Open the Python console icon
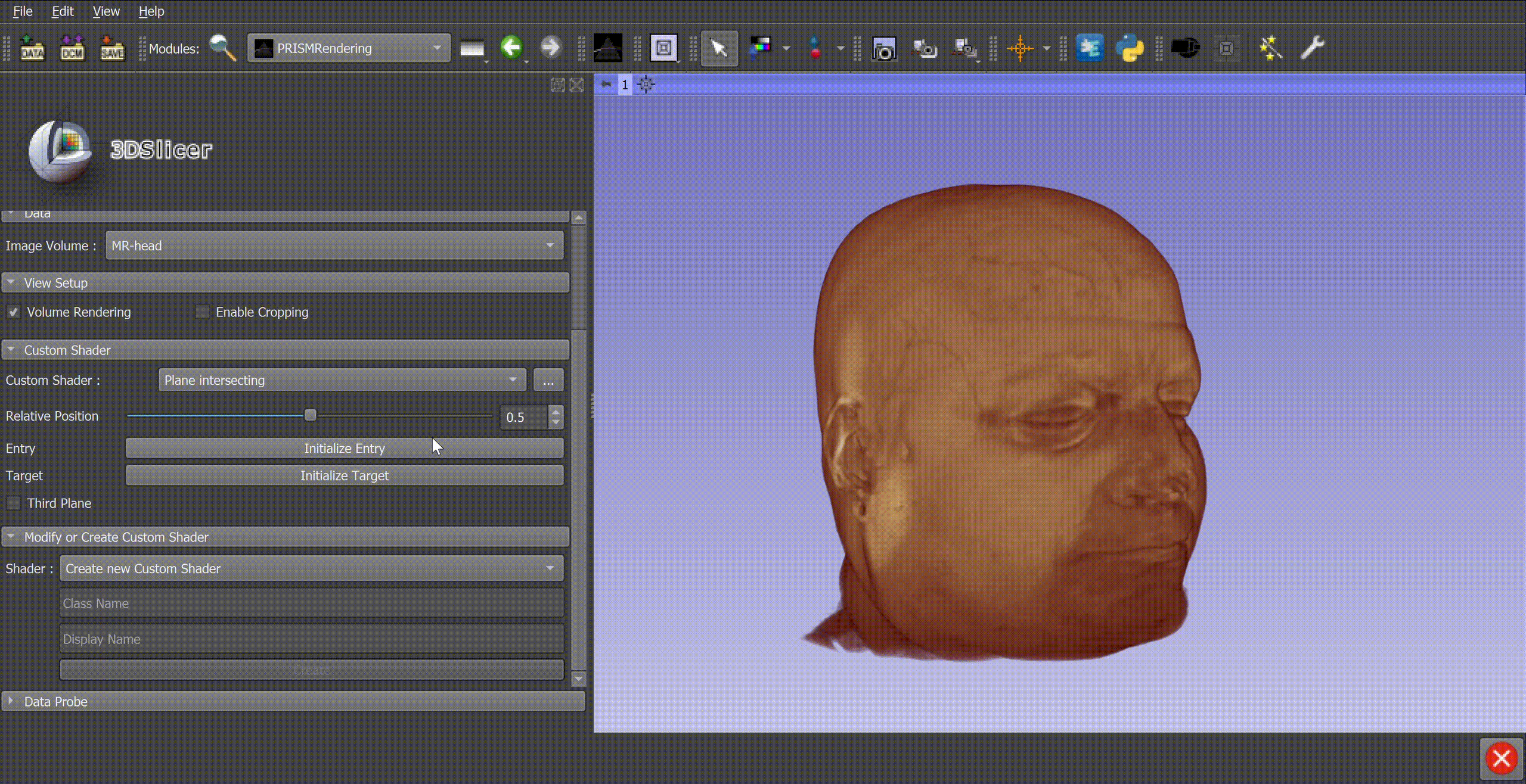Image resolution: width=1526 pixels, height=784 pixels. [x=1130, y=48]
